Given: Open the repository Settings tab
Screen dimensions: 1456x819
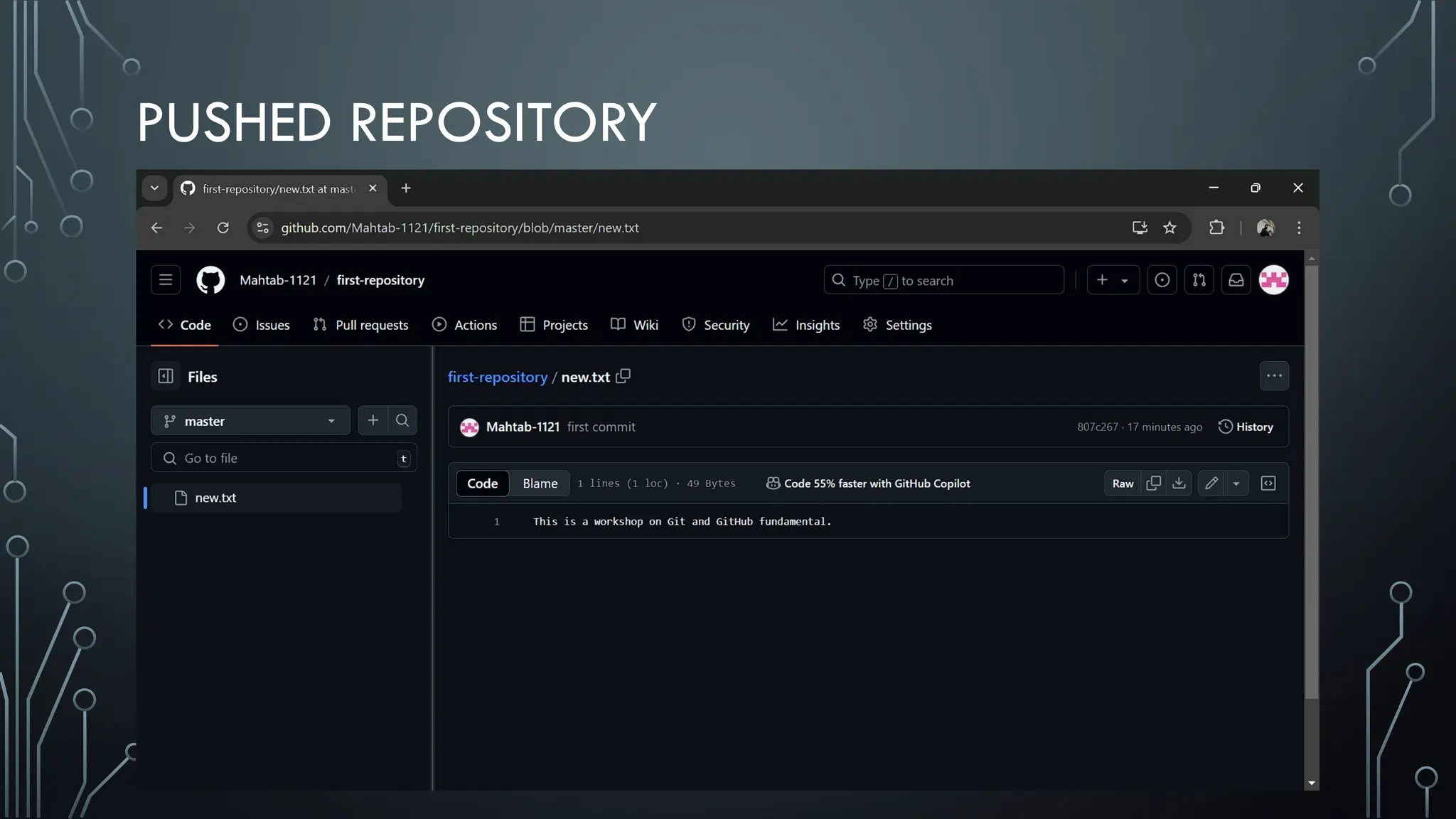Looking at the screenshot, I should 897,325.
